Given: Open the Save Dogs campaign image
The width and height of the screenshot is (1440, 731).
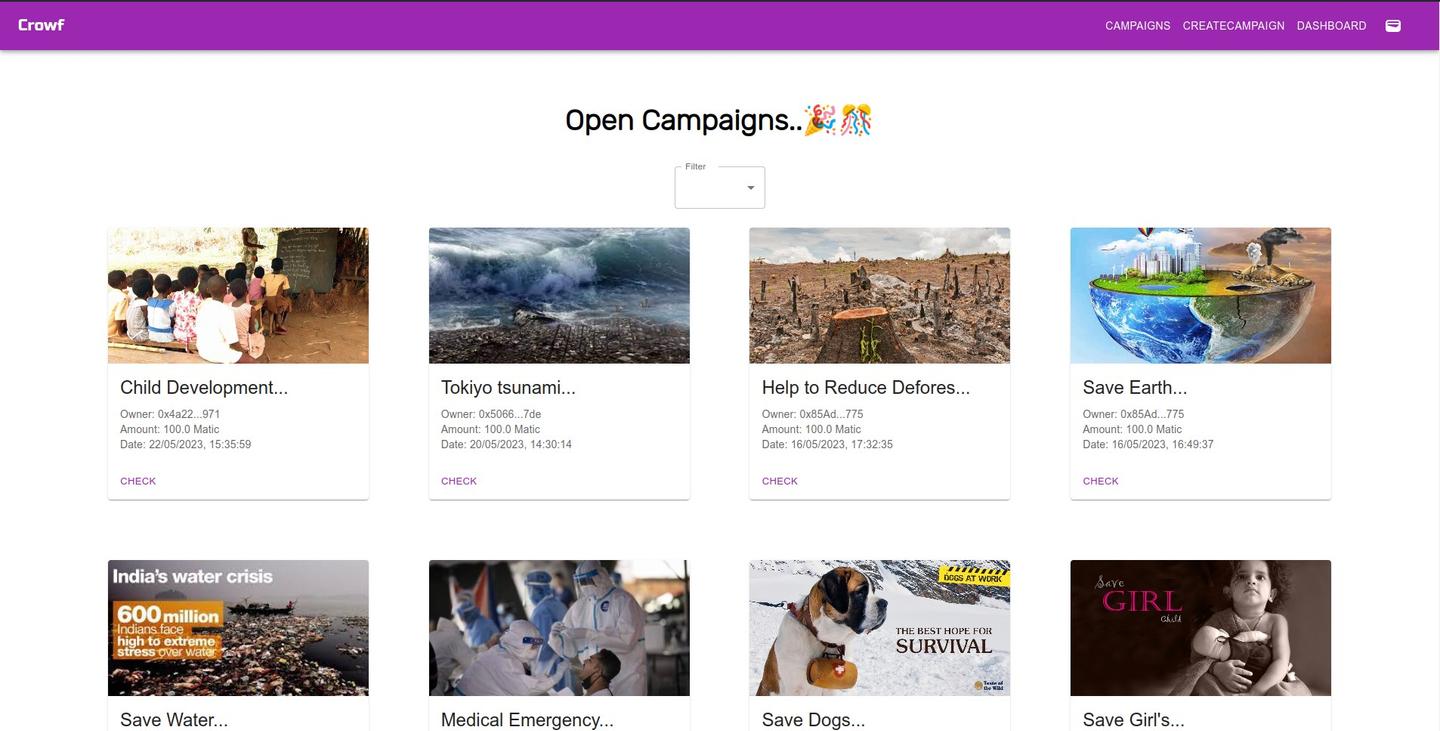Looking at the screenshot, I should [x=879, y=627].
